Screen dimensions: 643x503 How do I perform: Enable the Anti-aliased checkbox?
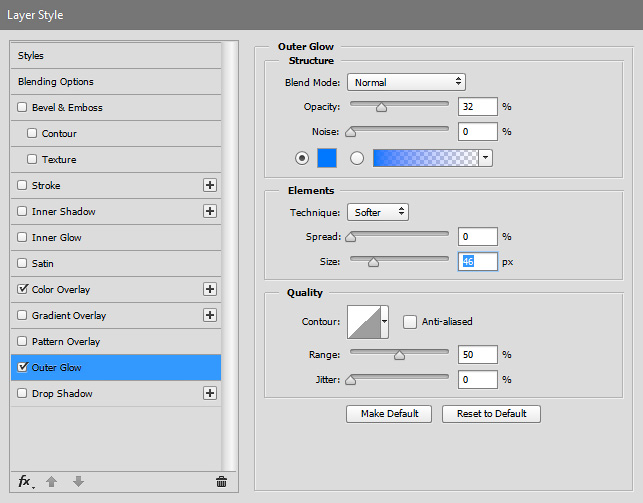pos(410,322)
